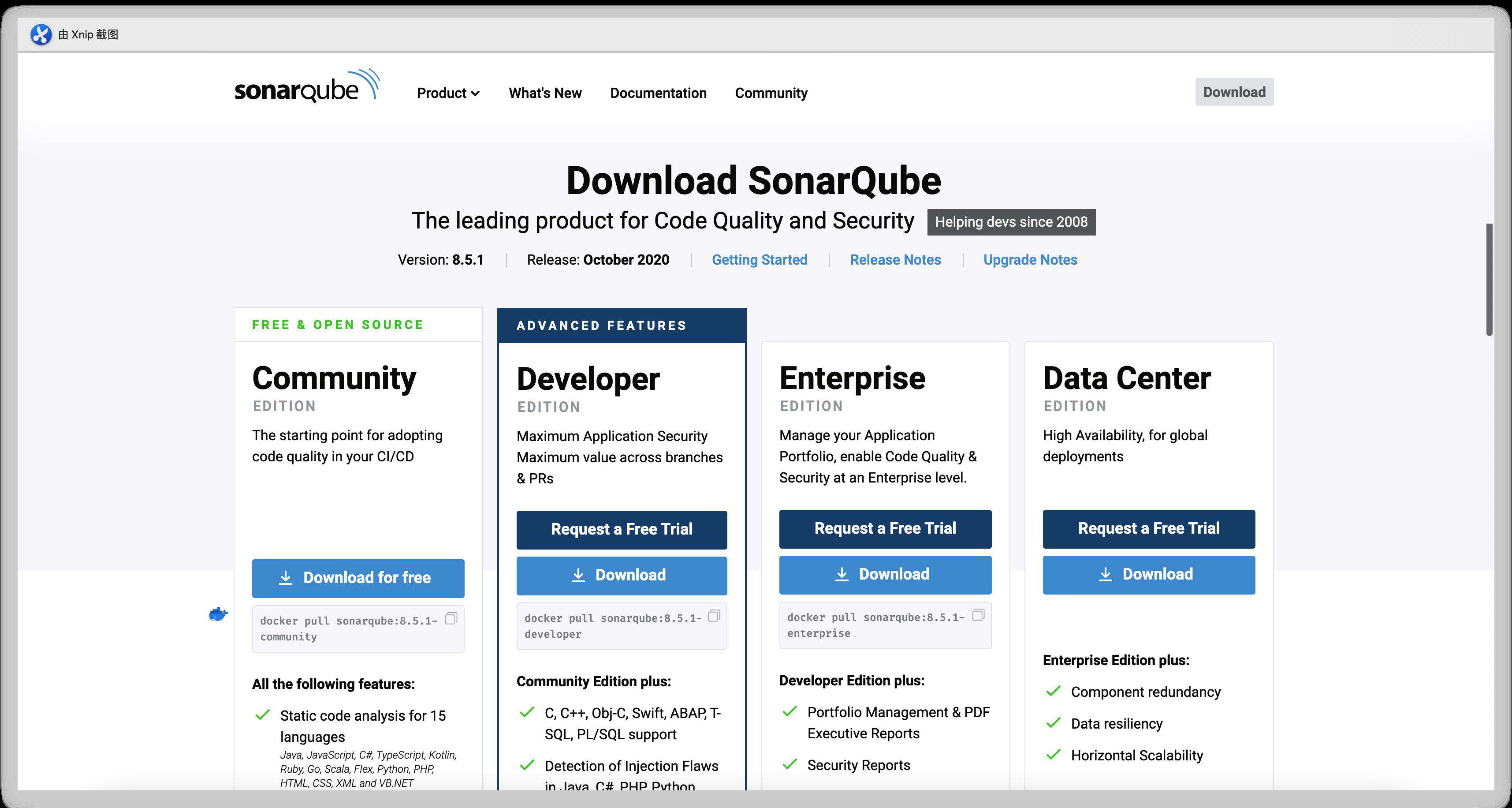Click the 'Portfolio Management & PDF Executive Reports' item
1512x808 pixels.
[898, 722]
